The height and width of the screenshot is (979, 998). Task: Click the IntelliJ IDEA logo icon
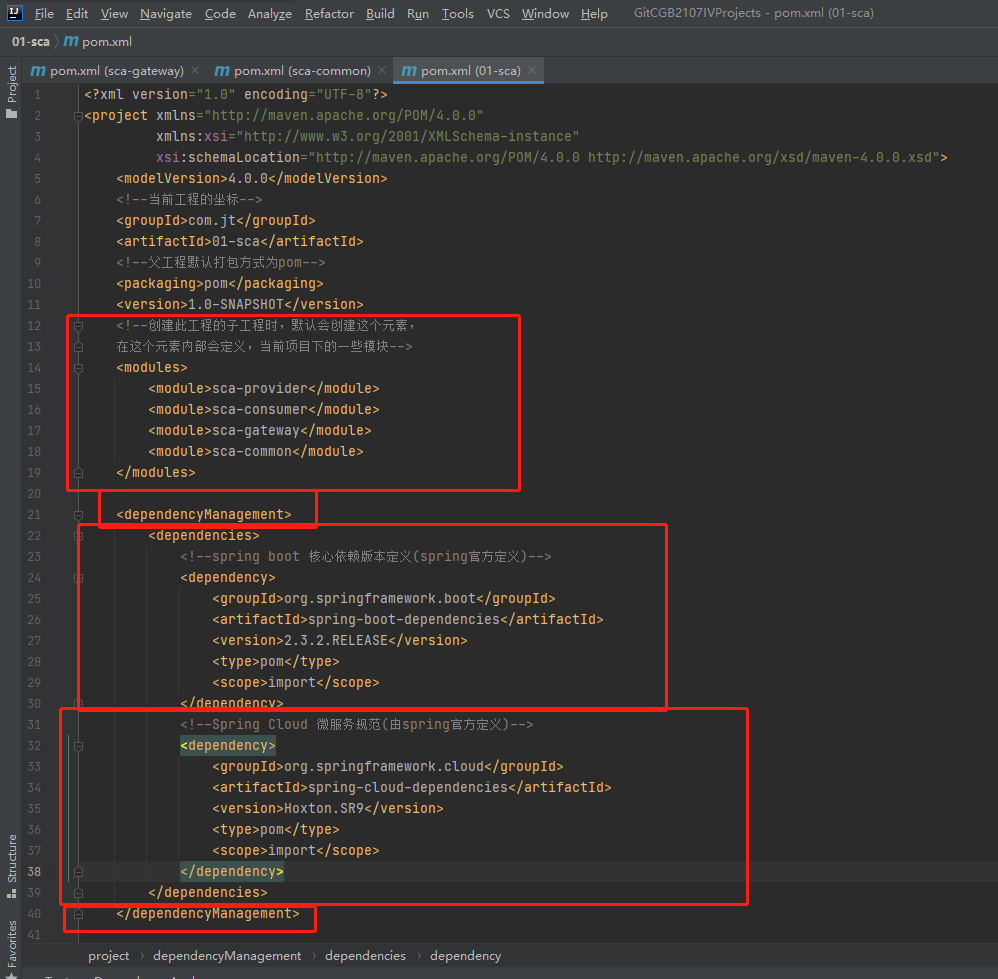click(x=13, y=13)
